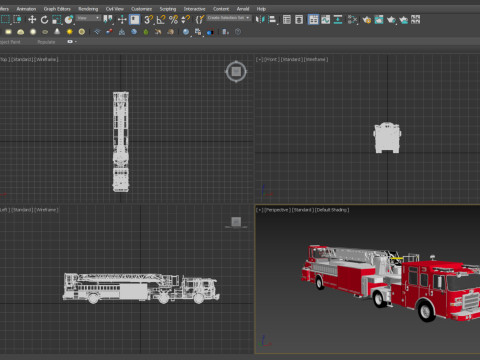This screenshot has height=360, width=480.
Task: Open the Customize menu
Action: (x=141, y=9)
